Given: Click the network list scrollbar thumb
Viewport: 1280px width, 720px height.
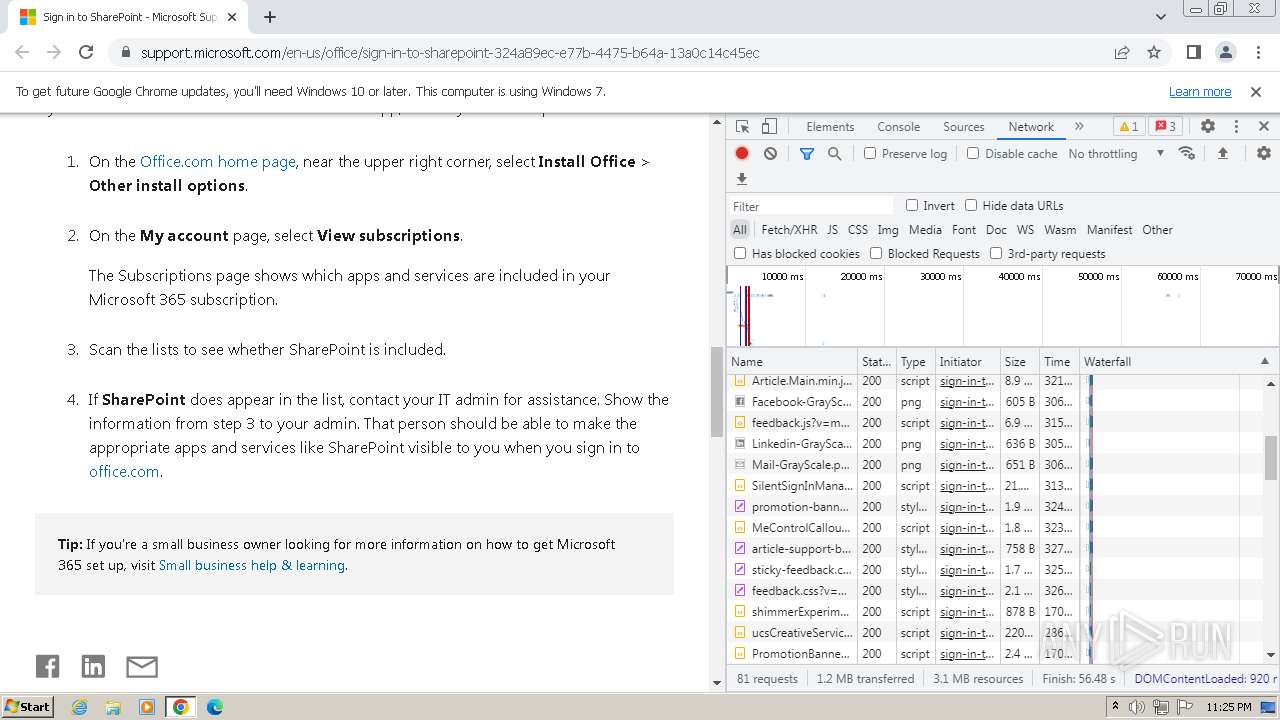Looking at the screenshot, I should [x=1271, y=458].
